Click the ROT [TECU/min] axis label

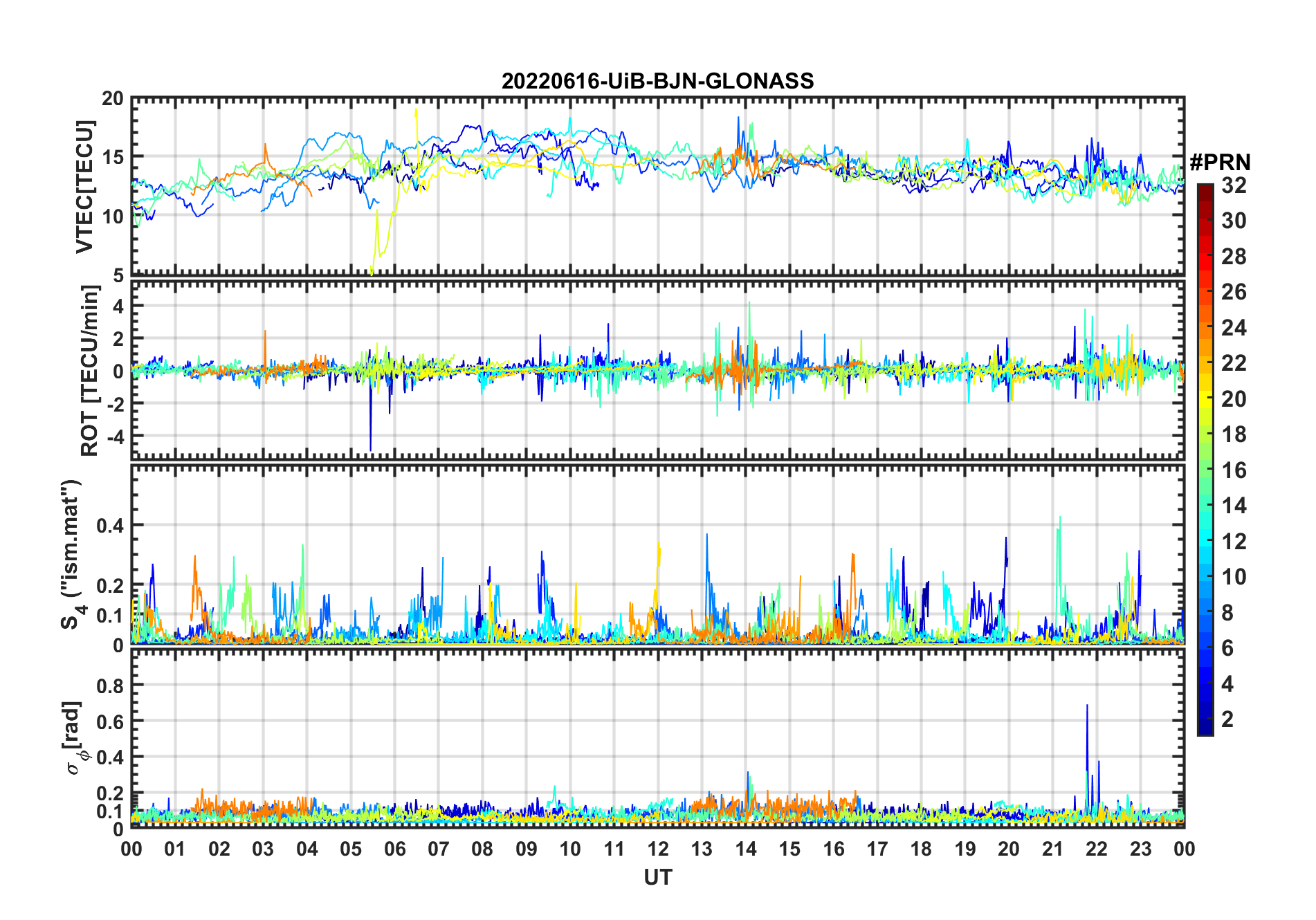(89, 370)
